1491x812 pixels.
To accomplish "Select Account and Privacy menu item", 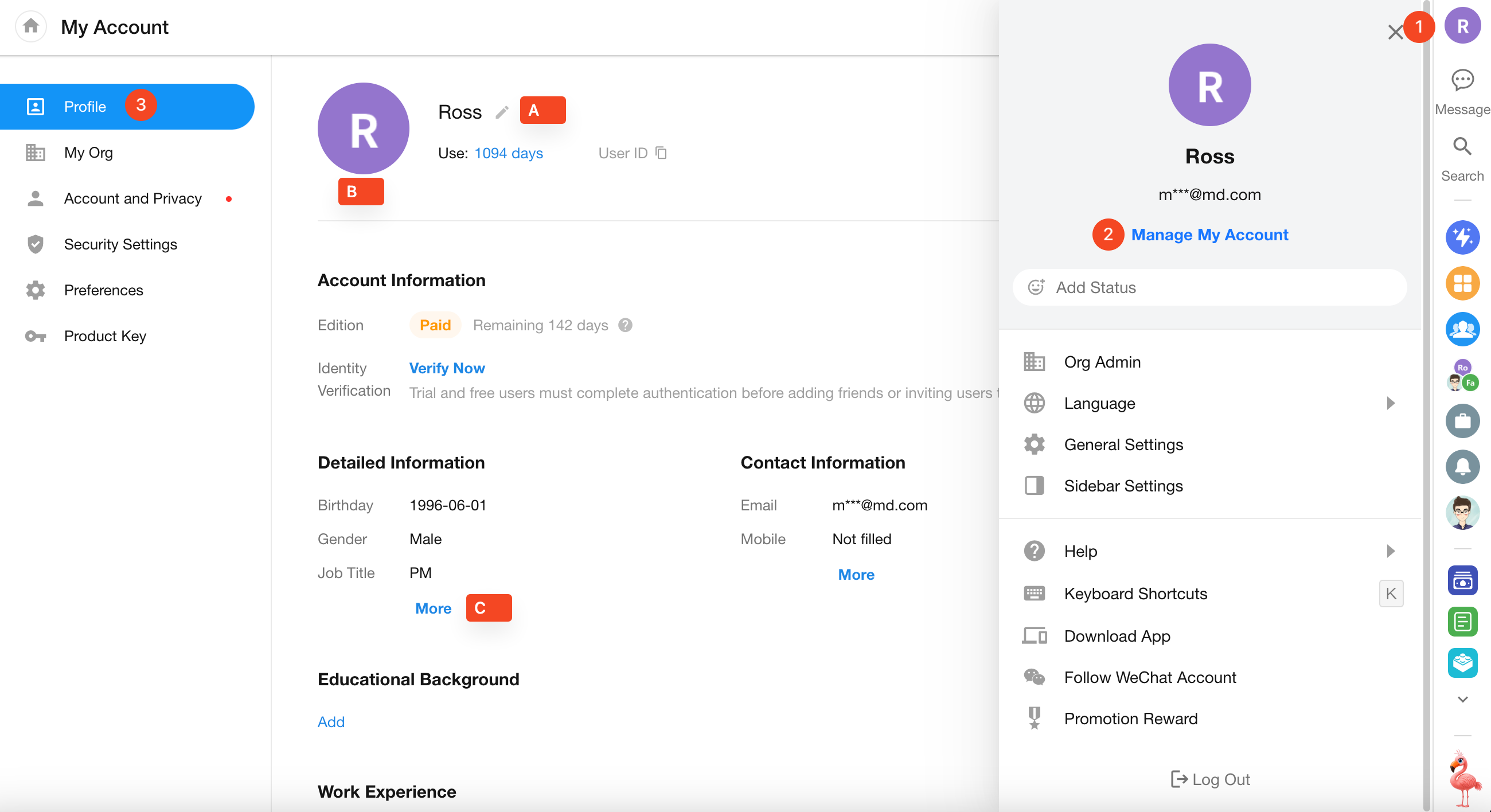I will pos(132,198).
